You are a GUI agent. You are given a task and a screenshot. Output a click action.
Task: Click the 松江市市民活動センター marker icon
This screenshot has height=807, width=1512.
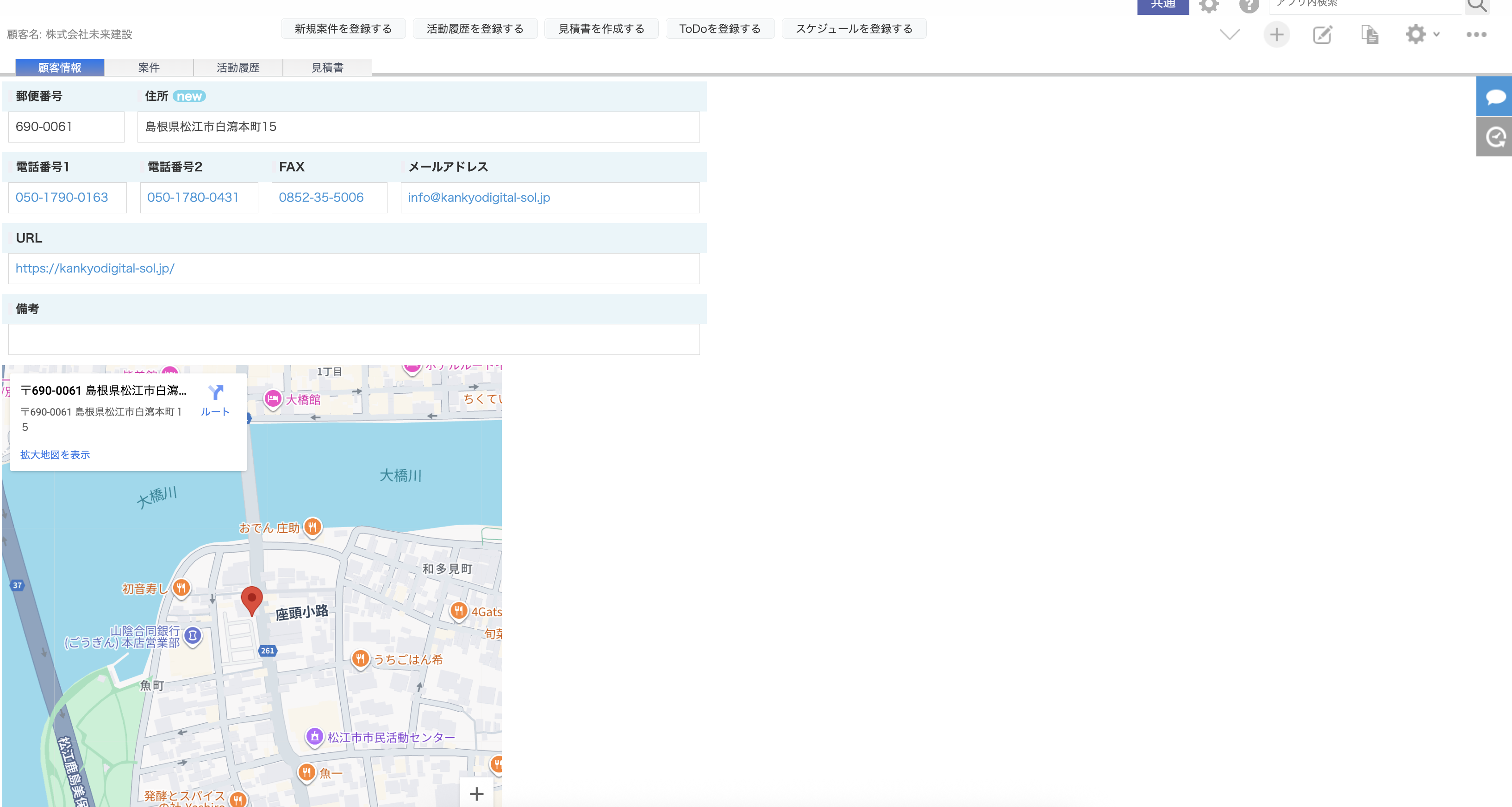pos(315,737)
